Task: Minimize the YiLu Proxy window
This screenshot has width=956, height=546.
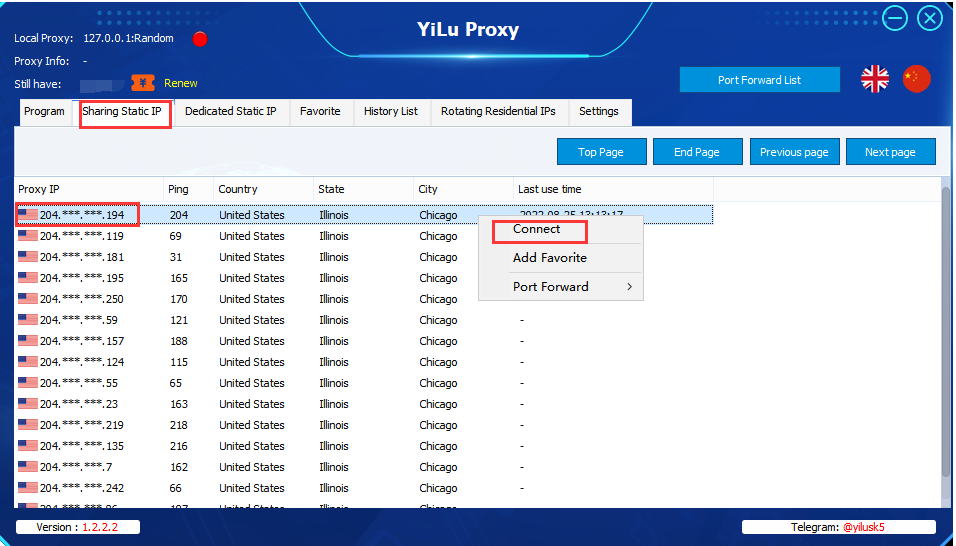Action: point(896,18)
